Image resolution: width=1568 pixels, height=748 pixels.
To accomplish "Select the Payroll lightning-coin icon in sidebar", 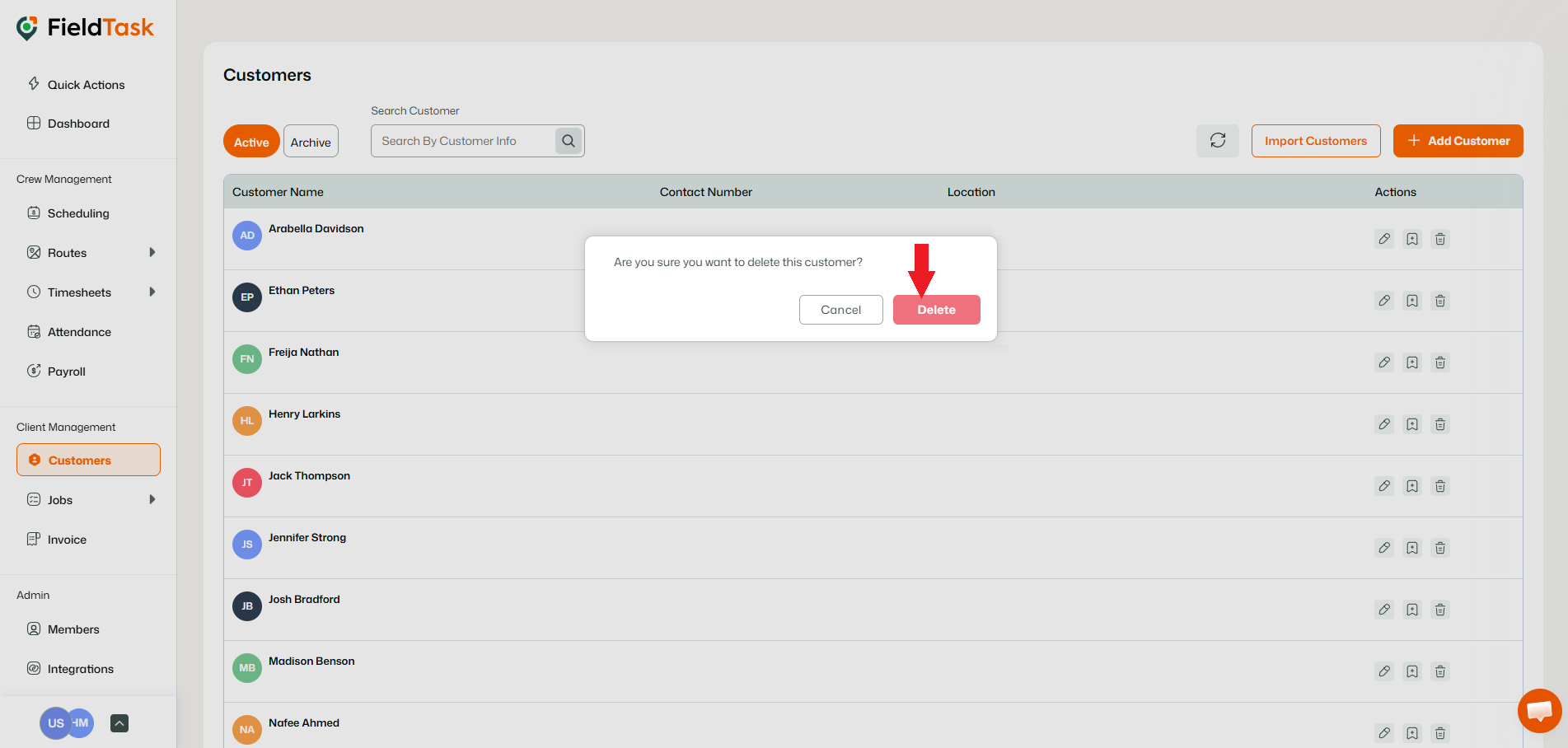I will point(34,371).
